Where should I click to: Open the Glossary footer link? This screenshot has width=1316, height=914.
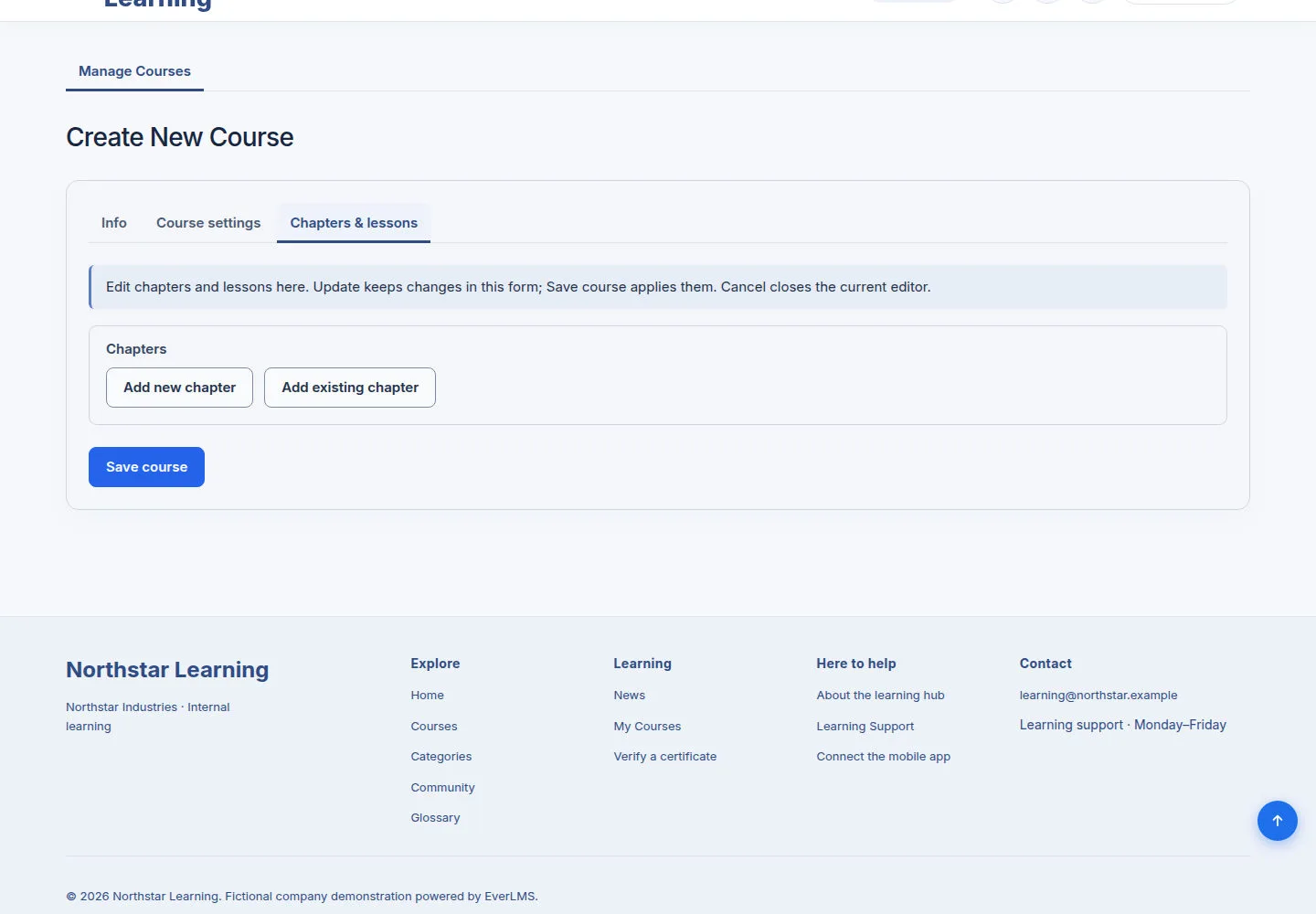click(435, 818)
